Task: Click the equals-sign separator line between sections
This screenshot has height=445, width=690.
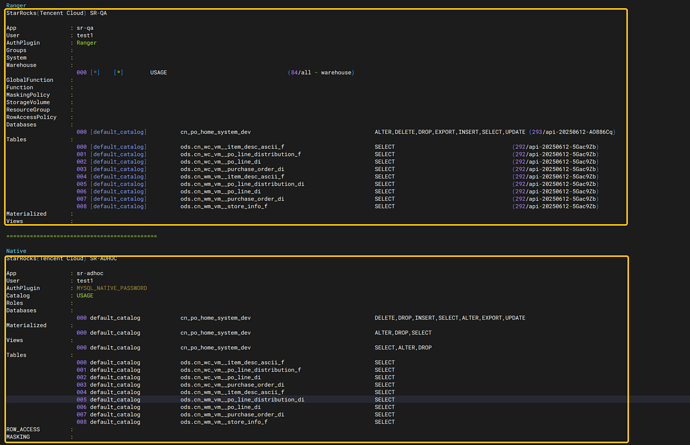Action: tap(81, 236)
